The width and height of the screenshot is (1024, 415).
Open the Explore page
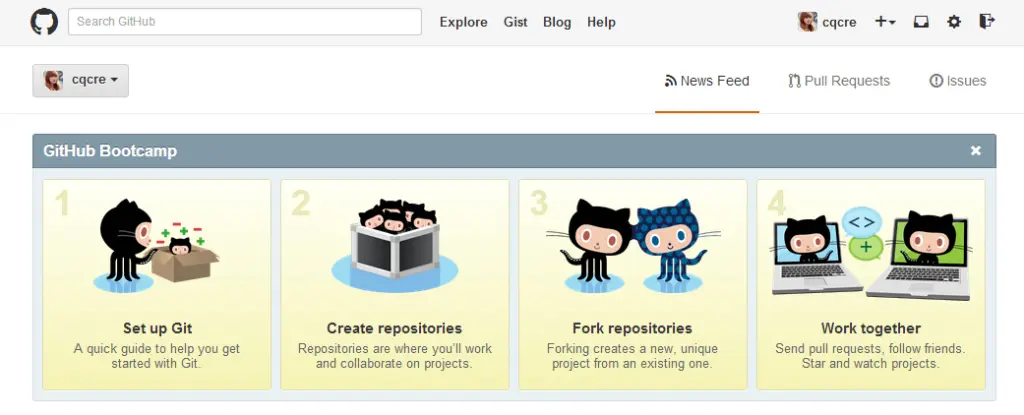click(464, 22)
